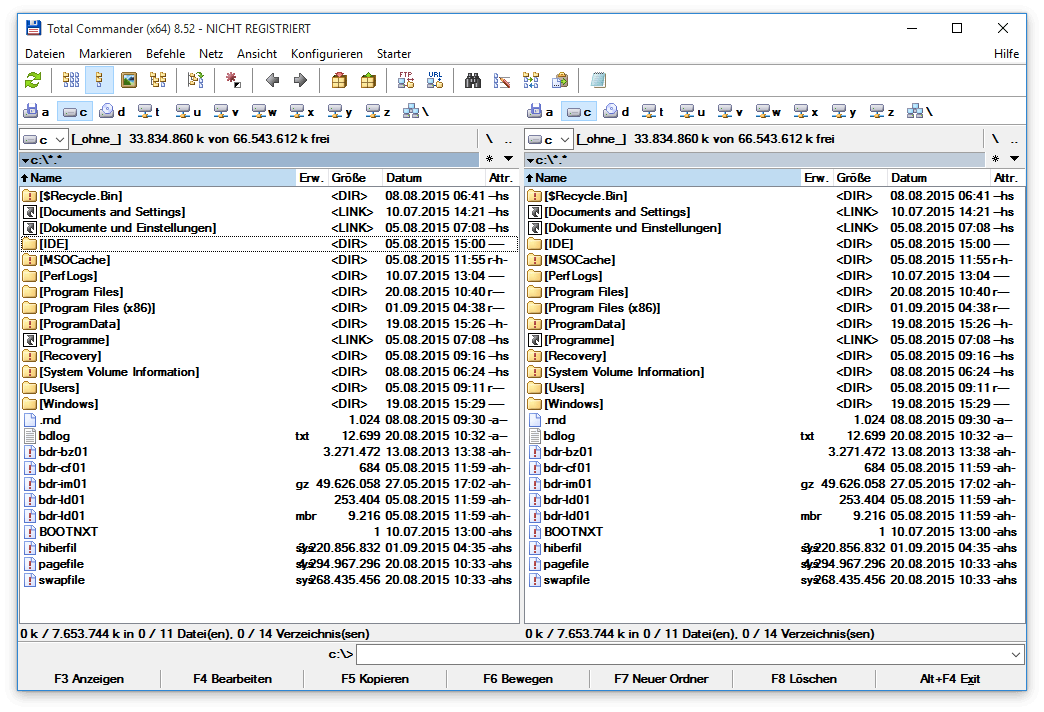Open file search with binoculars icon
Screen dimensions: 1044x712
click(473, 81)
